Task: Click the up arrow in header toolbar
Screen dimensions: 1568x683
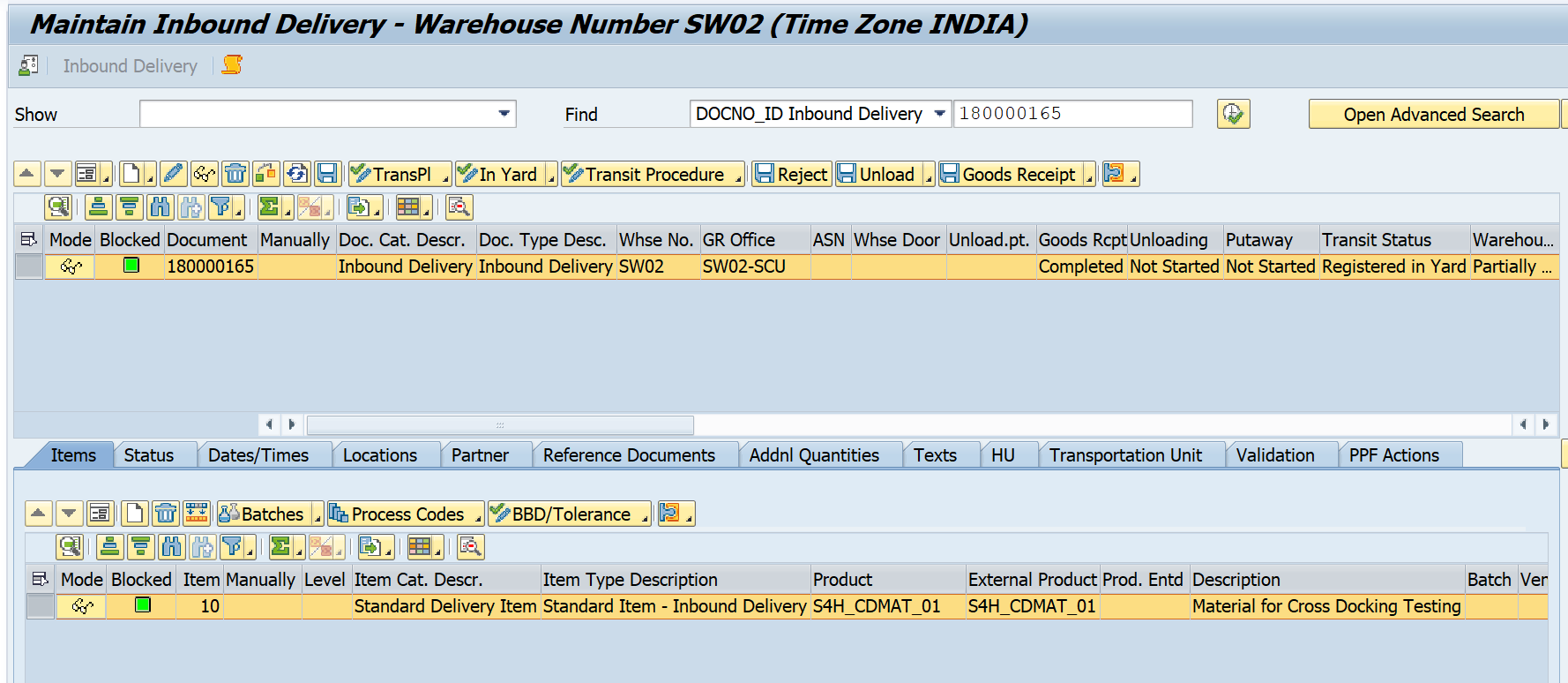Action: [x=27, y=174]
